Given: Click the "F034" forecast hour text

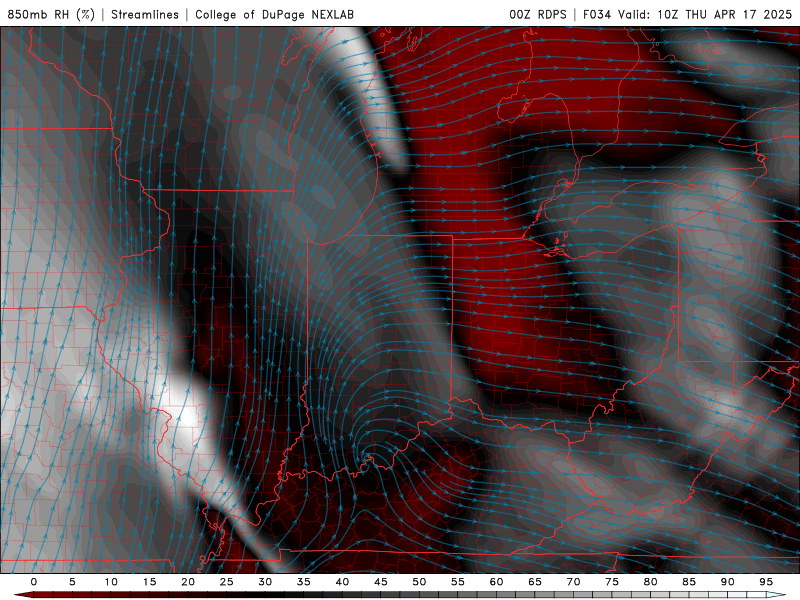Looking at the screenshot, I should click(597, 14).
